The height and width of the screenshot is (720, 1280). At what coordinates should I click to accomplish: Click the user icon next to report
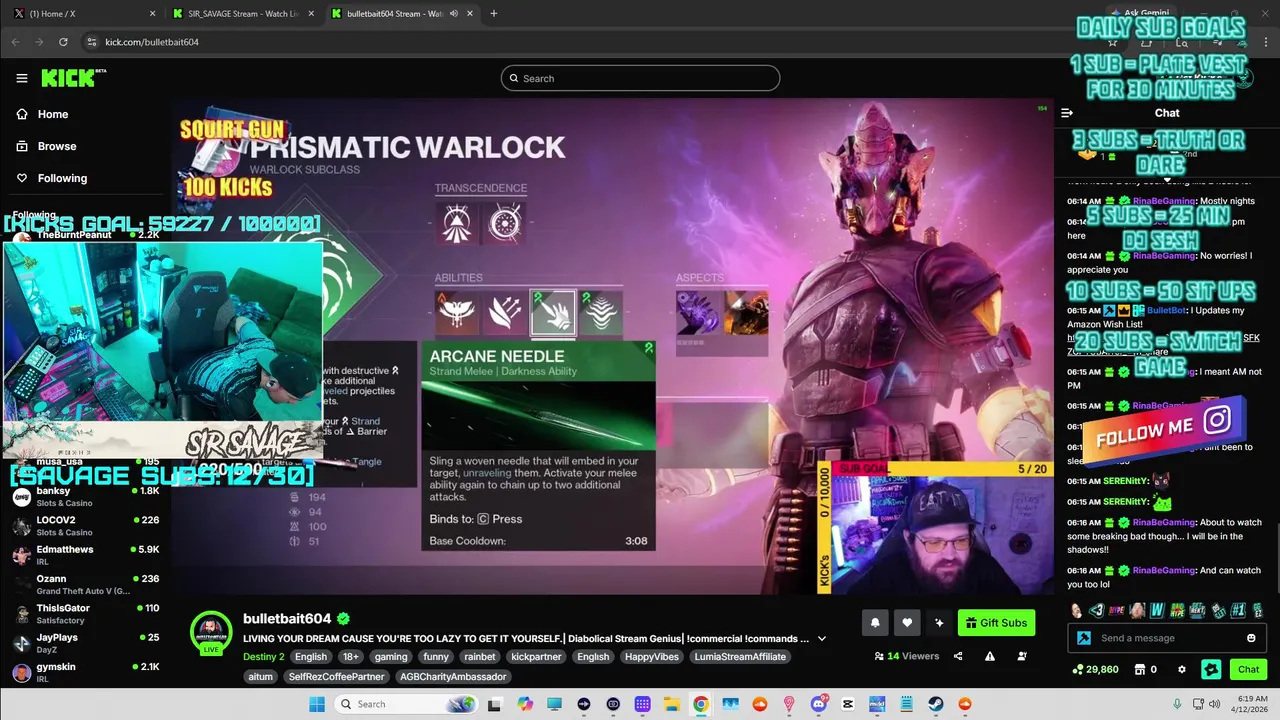pyautogui.click(x=1022, y=656)
